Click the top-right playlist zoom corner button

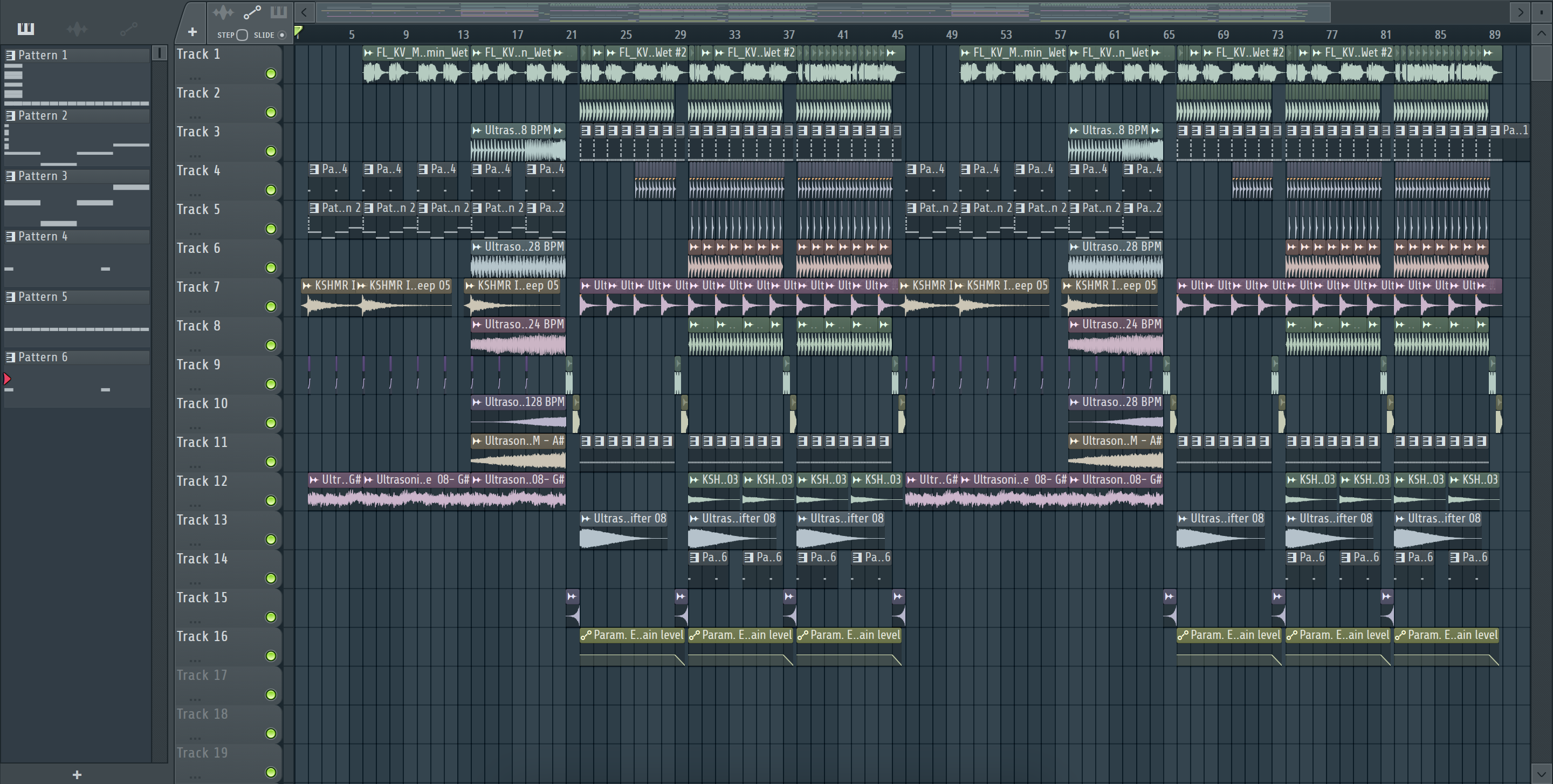pos(1541,12)
